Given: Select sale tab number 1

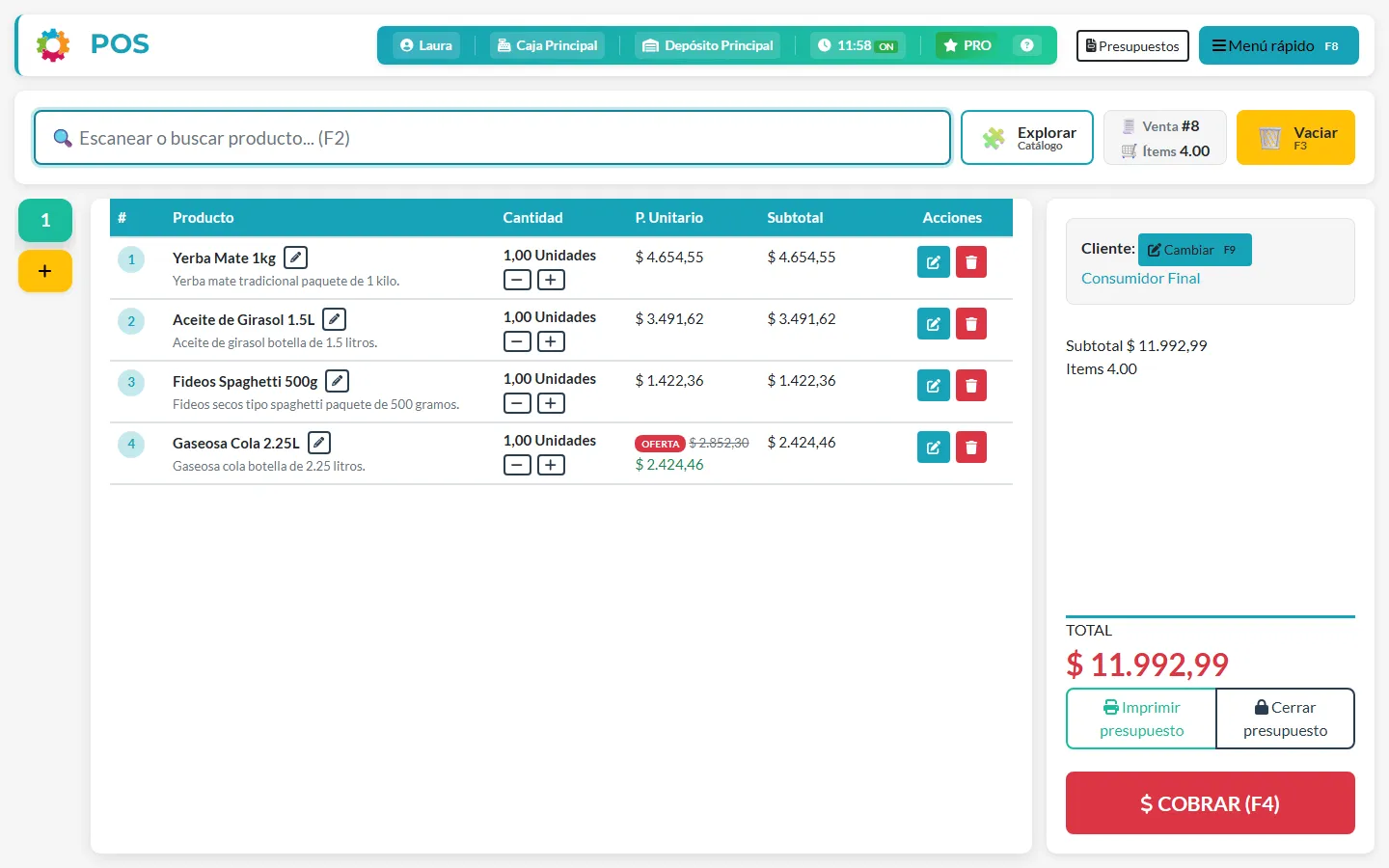Looking at the screenshot, I should click(x=45, y=220).
